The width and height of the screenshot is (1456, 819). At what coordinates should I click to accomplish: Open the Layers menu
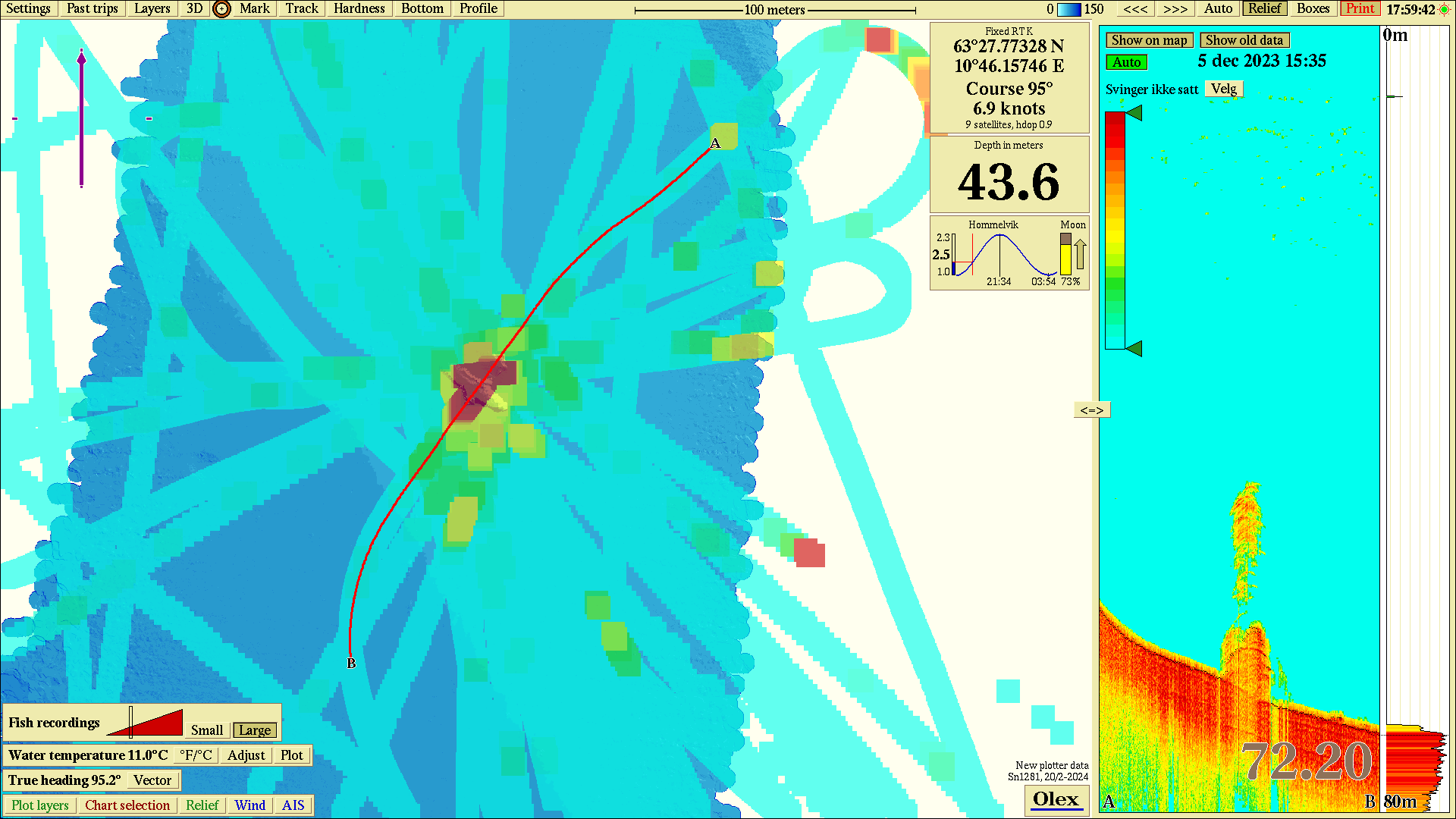(152, 8)
